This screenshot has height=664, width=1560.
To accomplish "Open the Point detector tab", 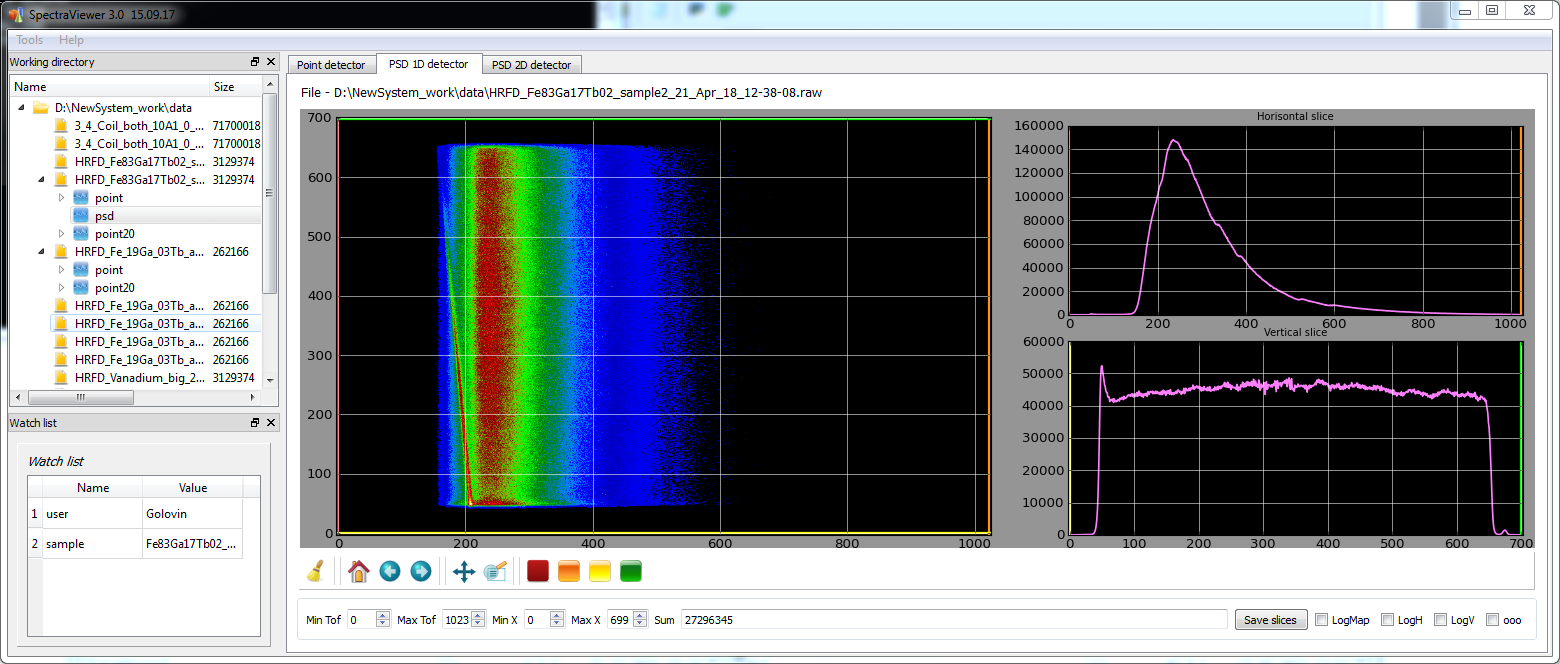I will pyautogui.click(x=331, y=65).
